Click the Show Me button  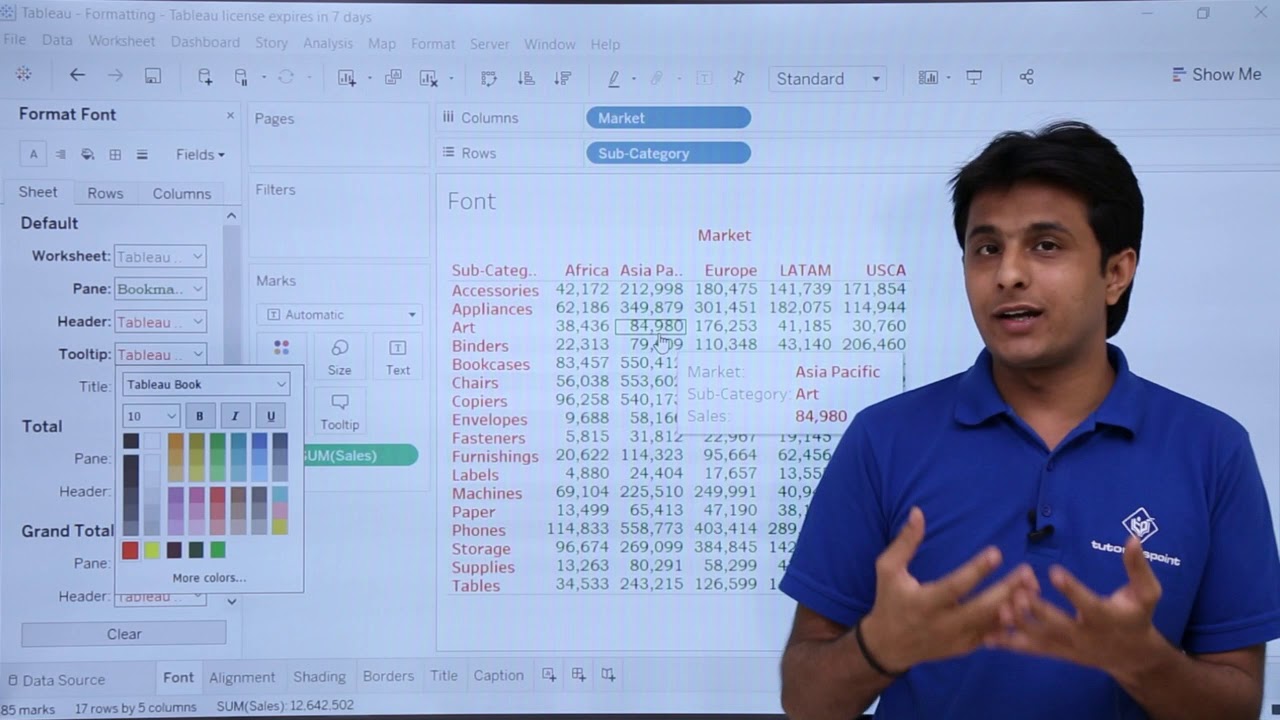(1217, 74)
